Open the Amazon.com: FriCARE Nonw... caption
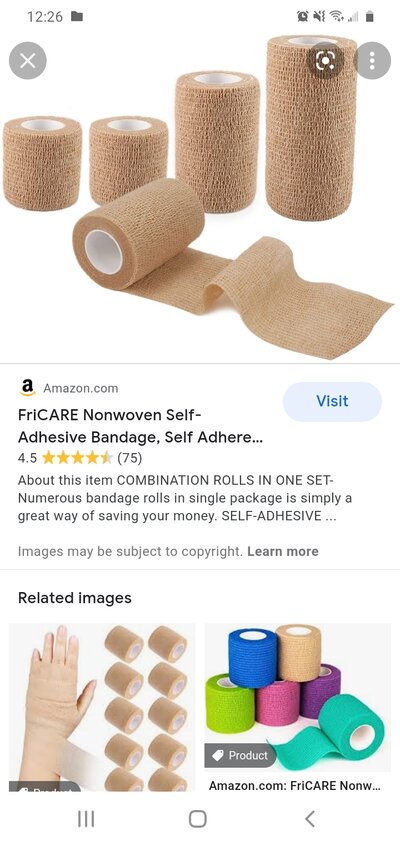Image resolution: width=400 pixels, height=845 pixels. 294,785
